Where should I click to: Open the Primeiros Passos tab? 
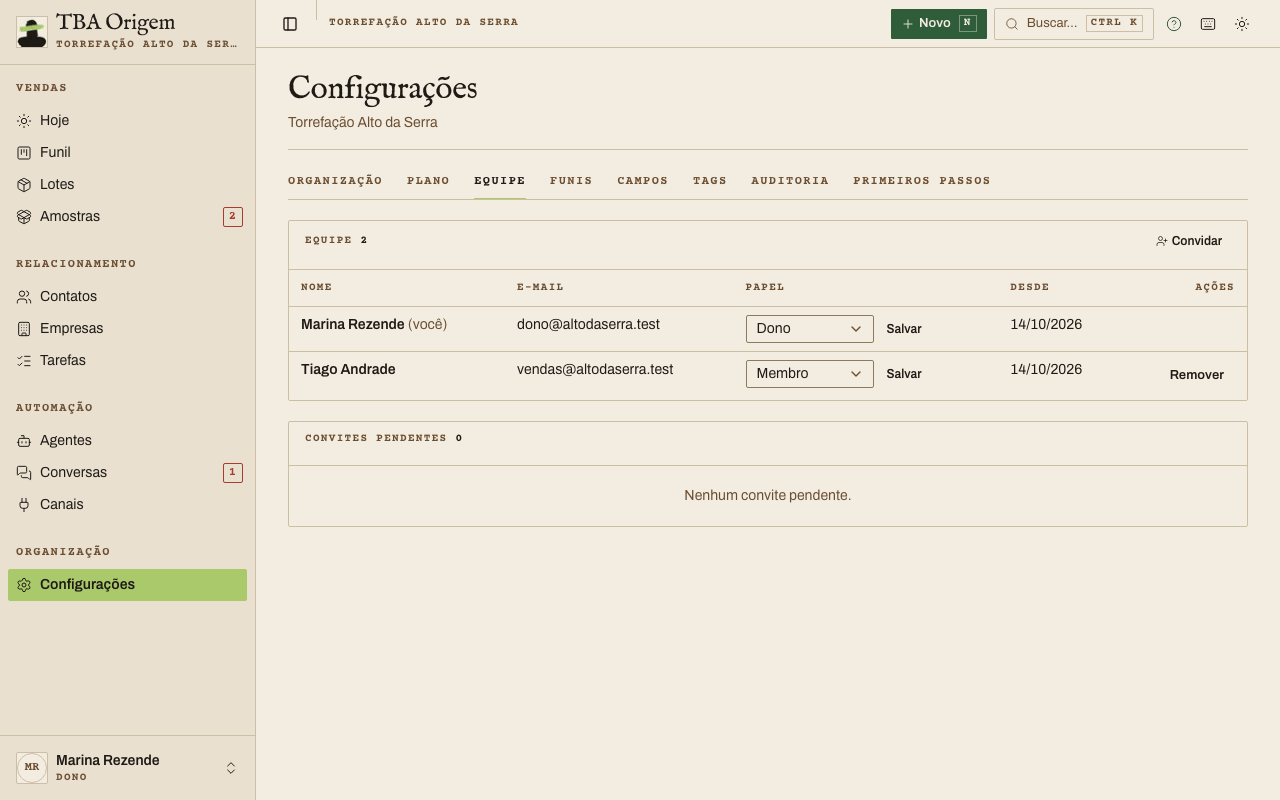[x=922, y=181]
